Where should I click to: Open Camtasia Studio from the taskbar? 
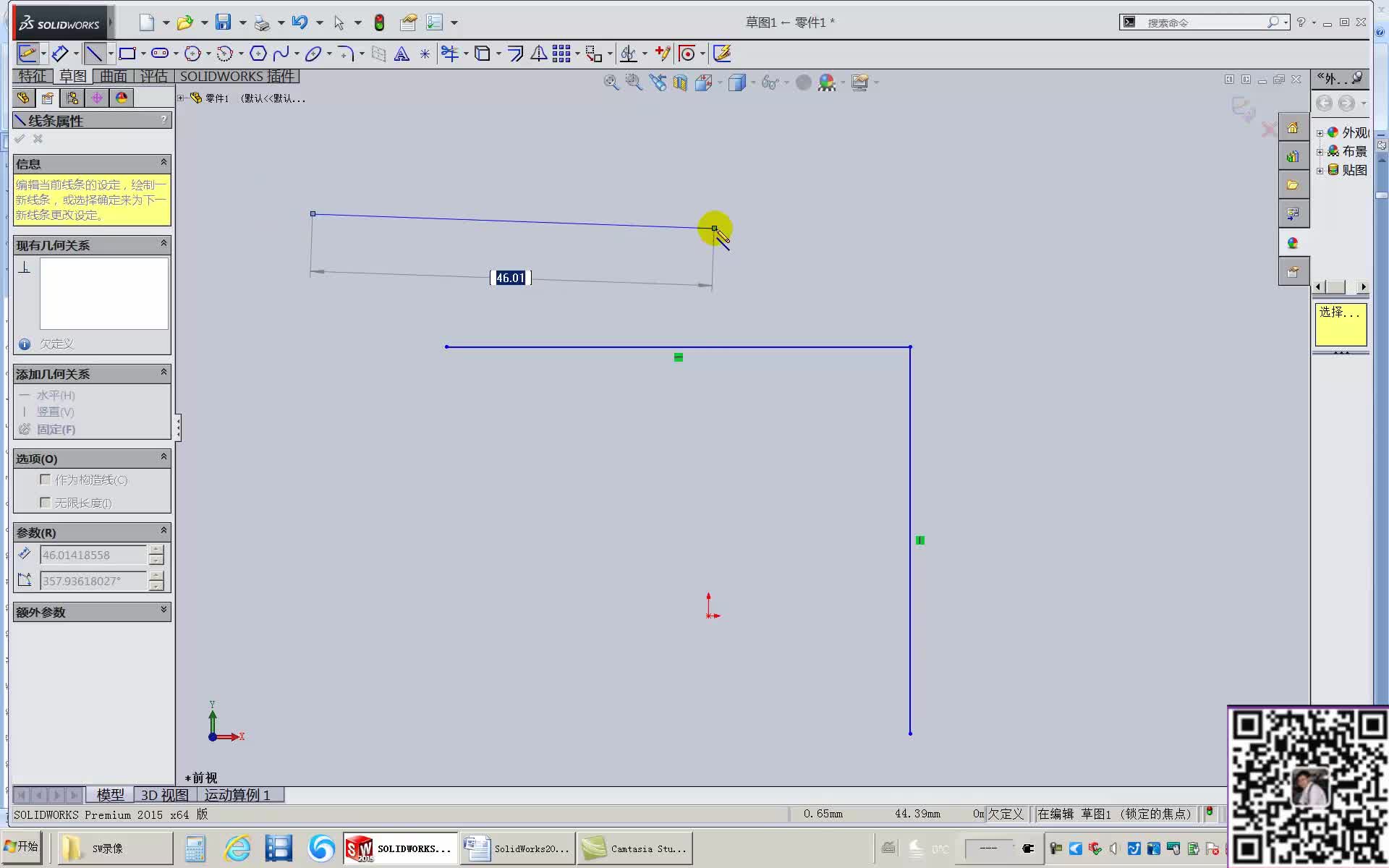point(634,848)
